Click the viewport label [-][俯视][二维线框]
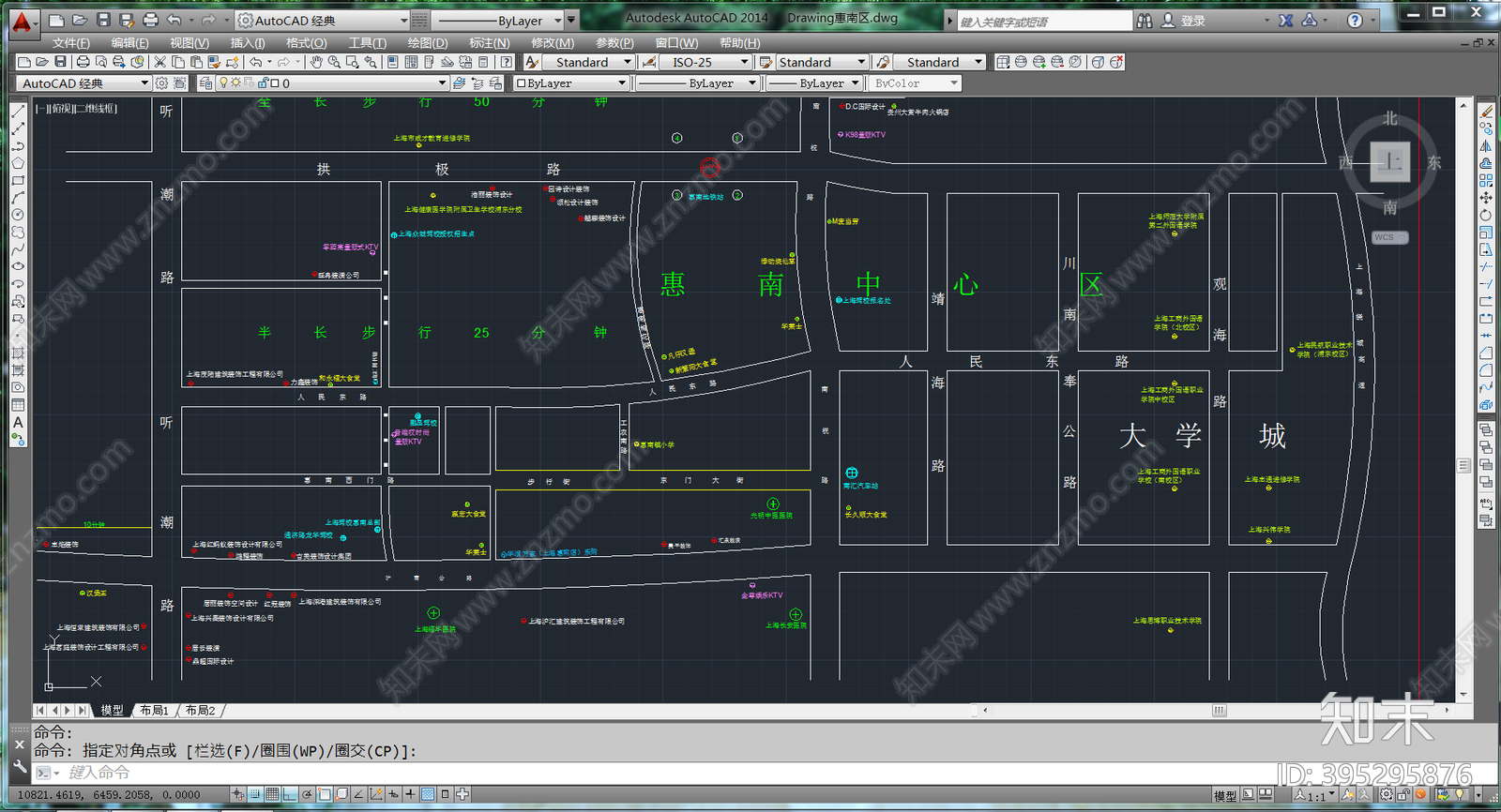This screenshot has height=812, width=1501. 76,108
